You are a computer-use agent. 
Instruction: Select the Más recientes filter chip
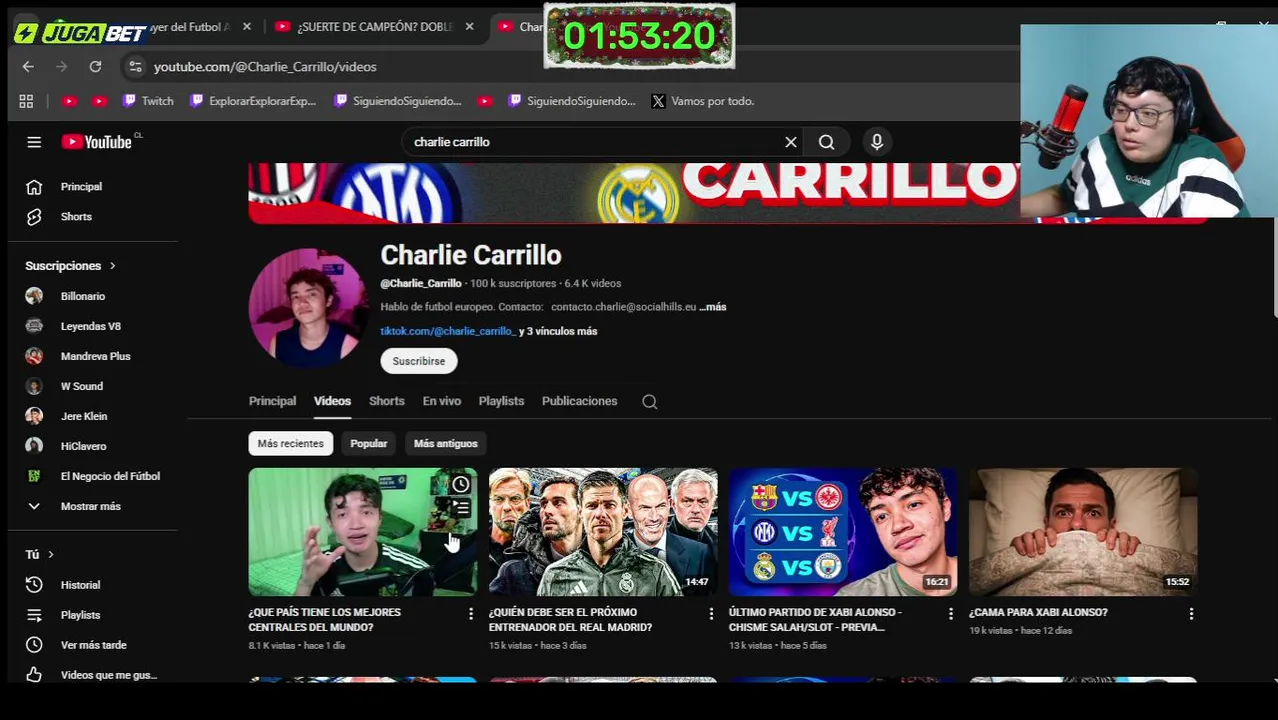(x=291, y=444)
